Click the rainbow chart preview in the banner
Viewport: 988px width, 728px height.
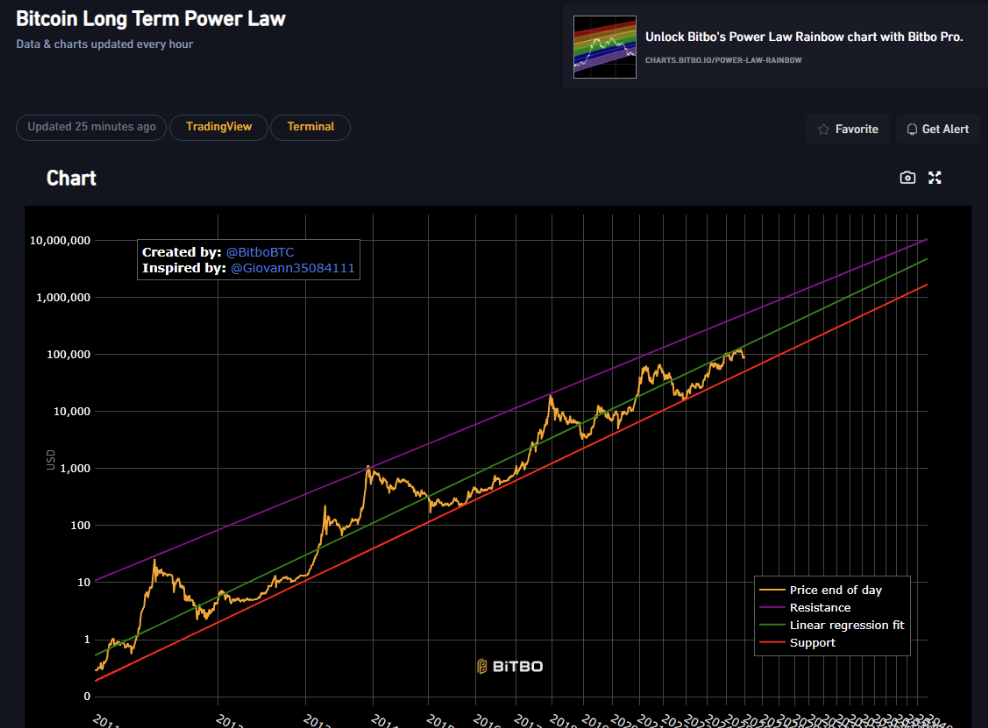tap(604, 46)
